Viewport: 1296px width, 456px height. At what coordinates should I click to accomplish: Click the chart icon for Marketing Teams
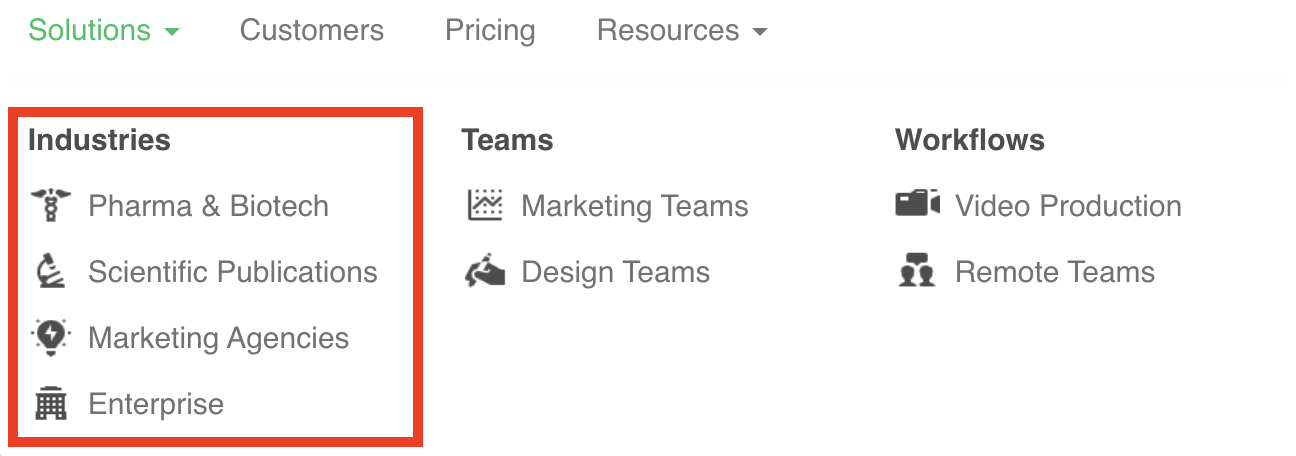(485, 206)
